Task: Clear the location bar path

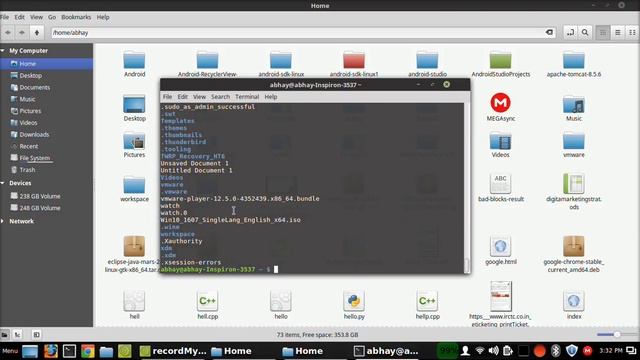Action: [x=549, y=33]
